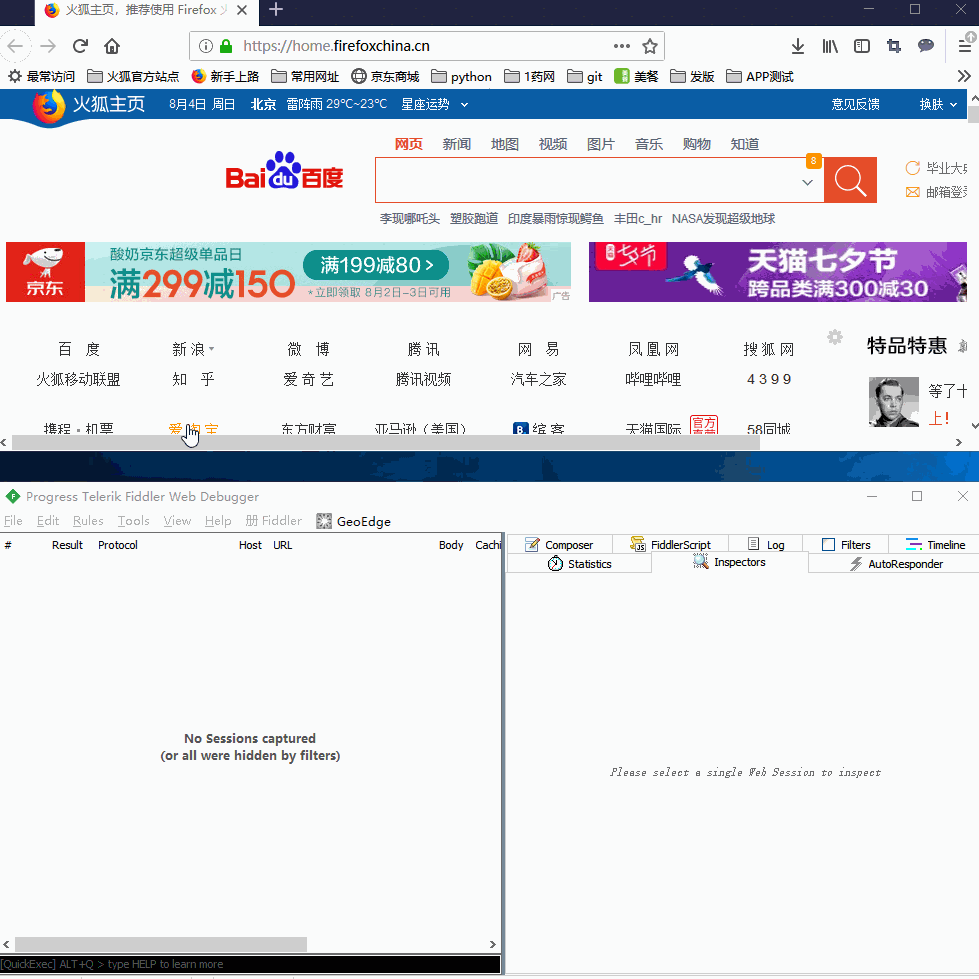Screen dimensions: 979x979
Task: Click the Firefox forward arrow
Action: coord(47,46)
